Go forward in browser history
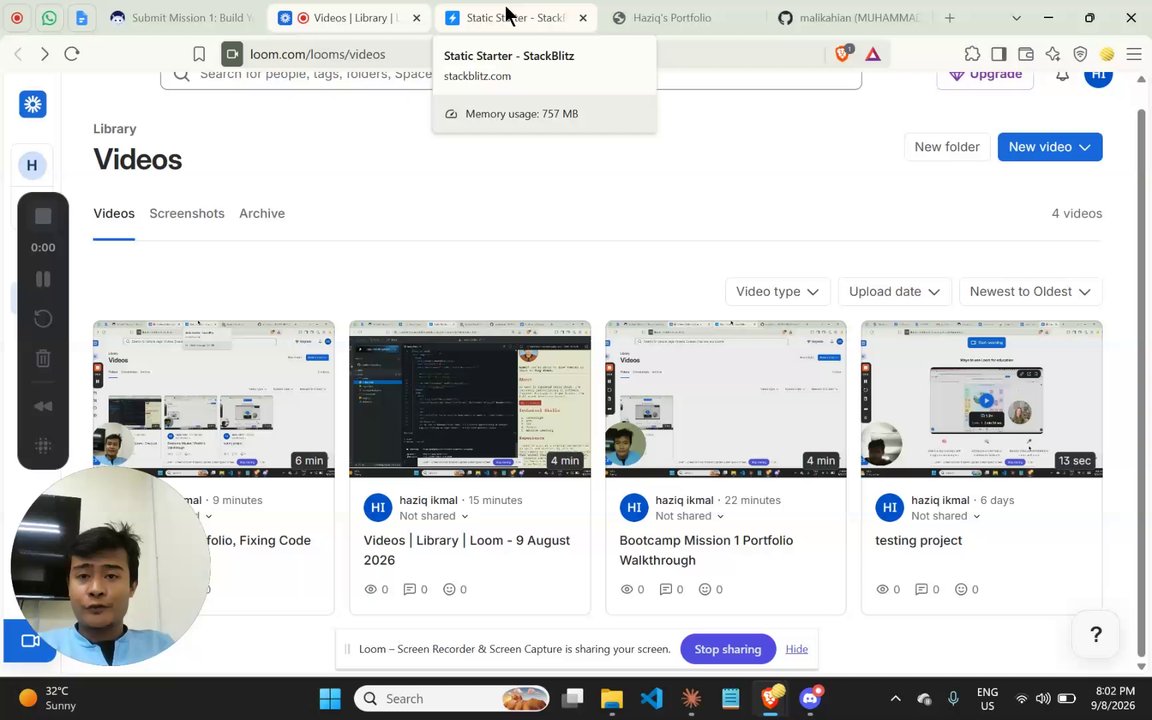Screen dimensions: 1152x720 click(x=45, y=54)
